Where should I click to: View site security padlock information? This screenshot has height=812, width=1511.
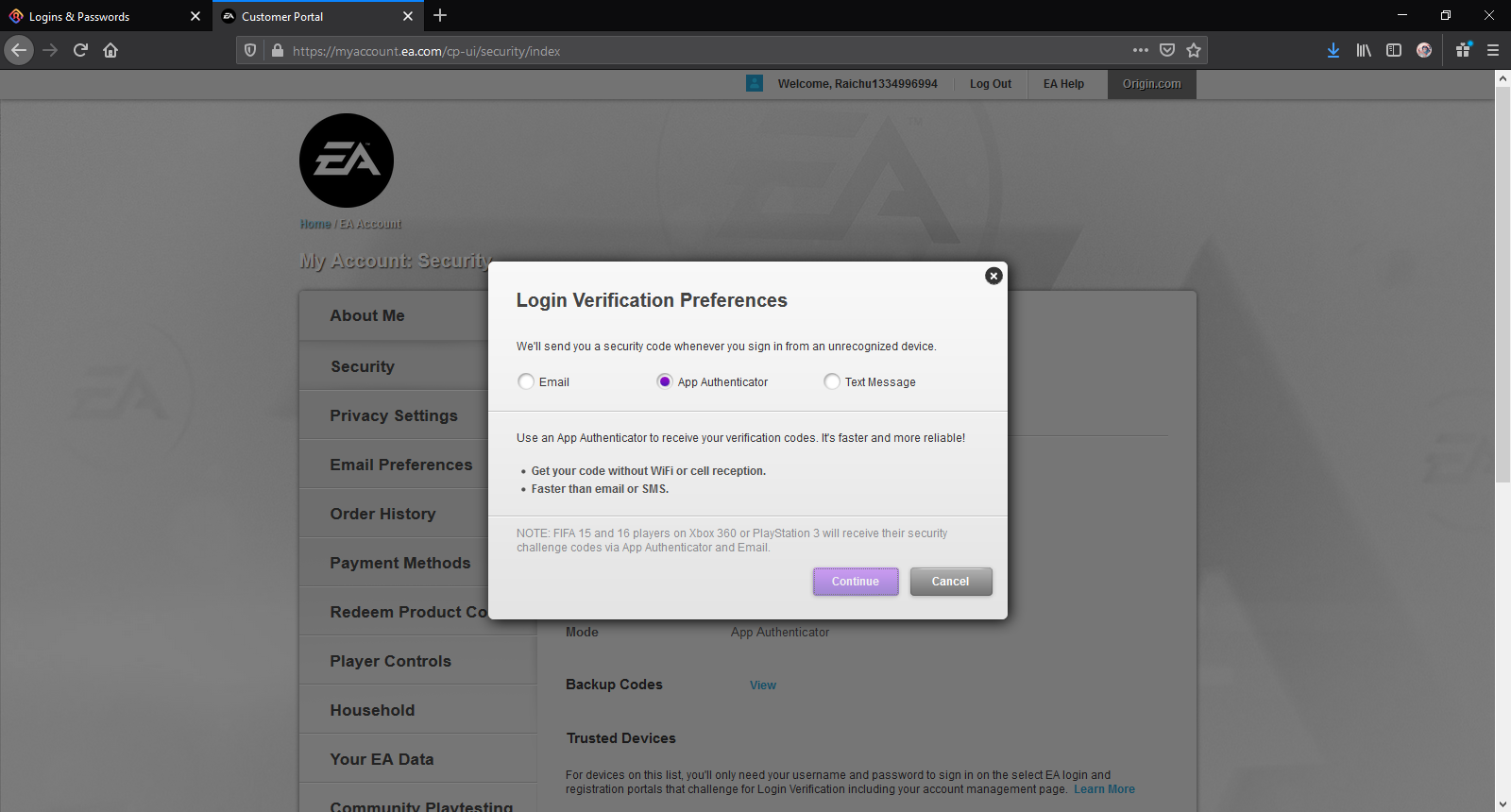tap(278, 51)
